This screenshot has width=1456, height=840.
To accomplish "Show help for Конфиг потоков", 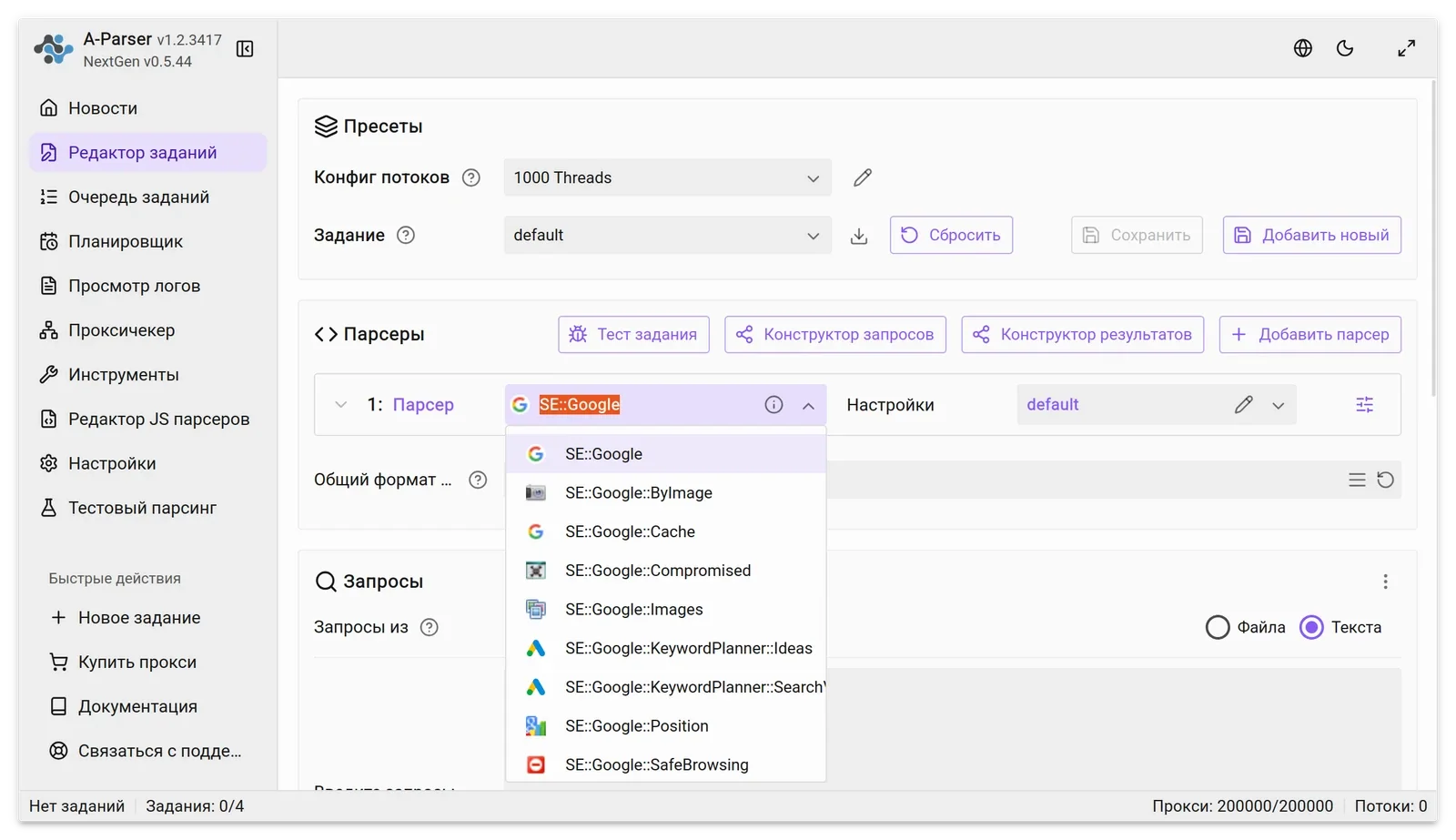I will point(471,177).
